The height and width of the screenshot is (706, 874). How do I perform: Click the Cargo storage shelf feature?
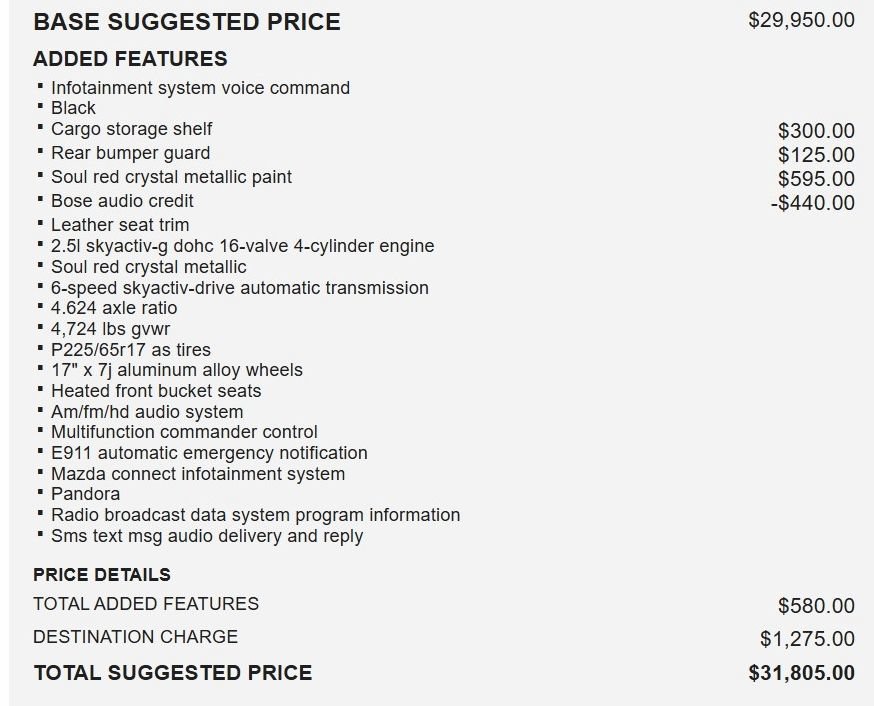pos(132,129)
